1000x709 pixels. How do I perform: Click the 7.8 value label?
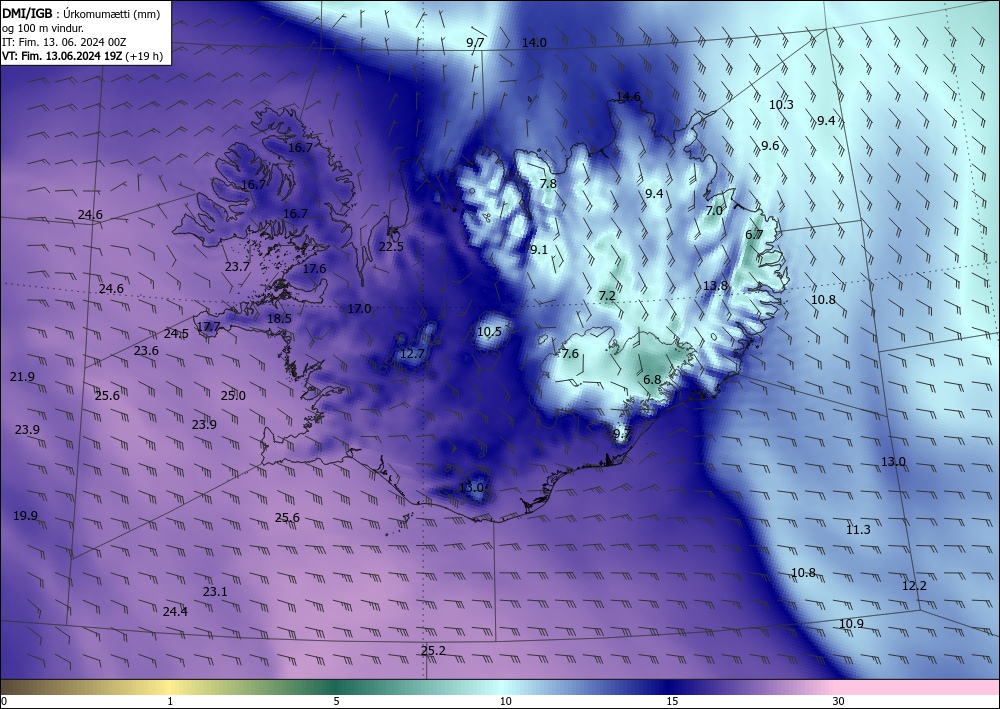tap(548, 184)
